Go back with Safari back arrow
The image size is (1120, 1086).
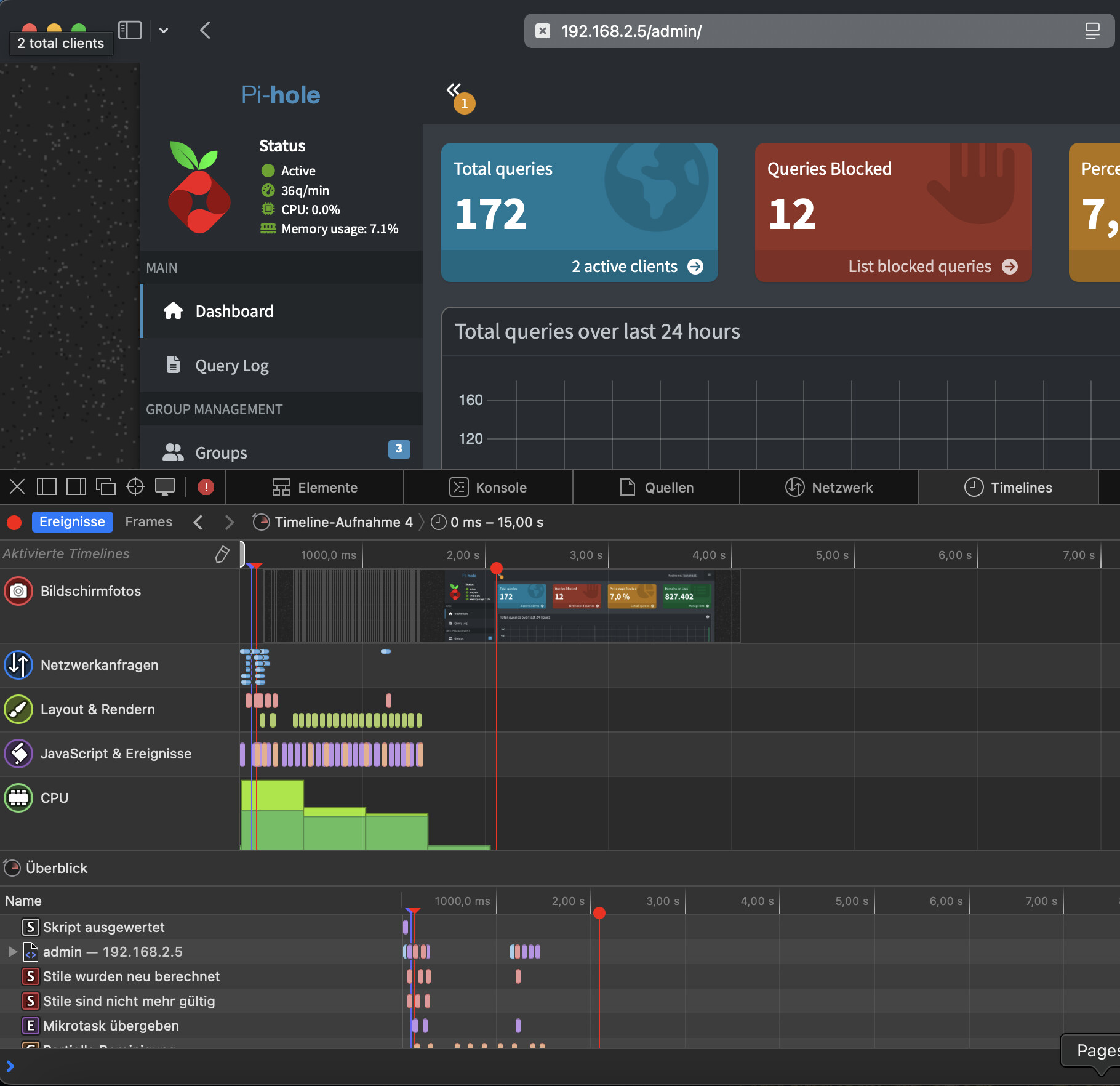pyautogui.click(x=206, y=30)
